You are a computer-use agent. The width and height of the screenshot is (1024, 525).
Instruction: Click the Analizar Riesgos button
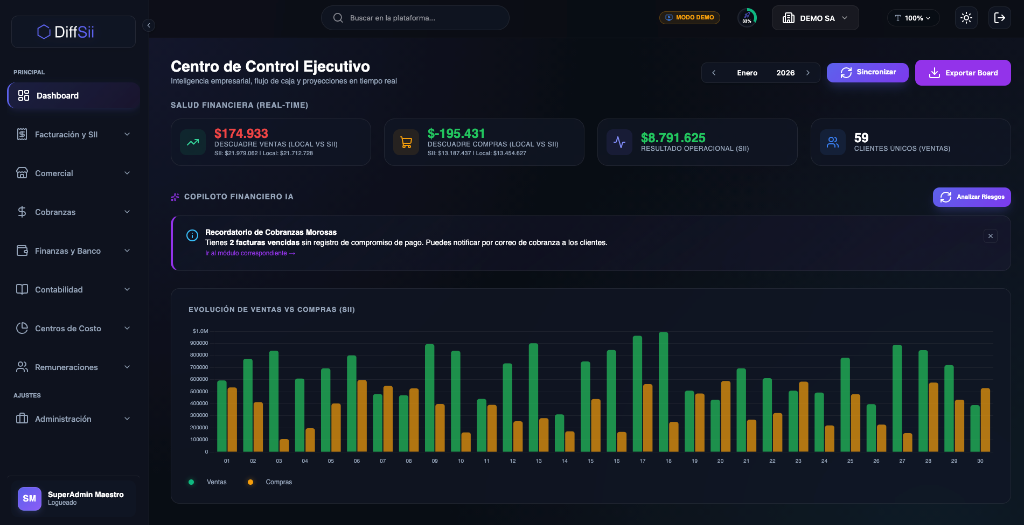tap(972, 197)
